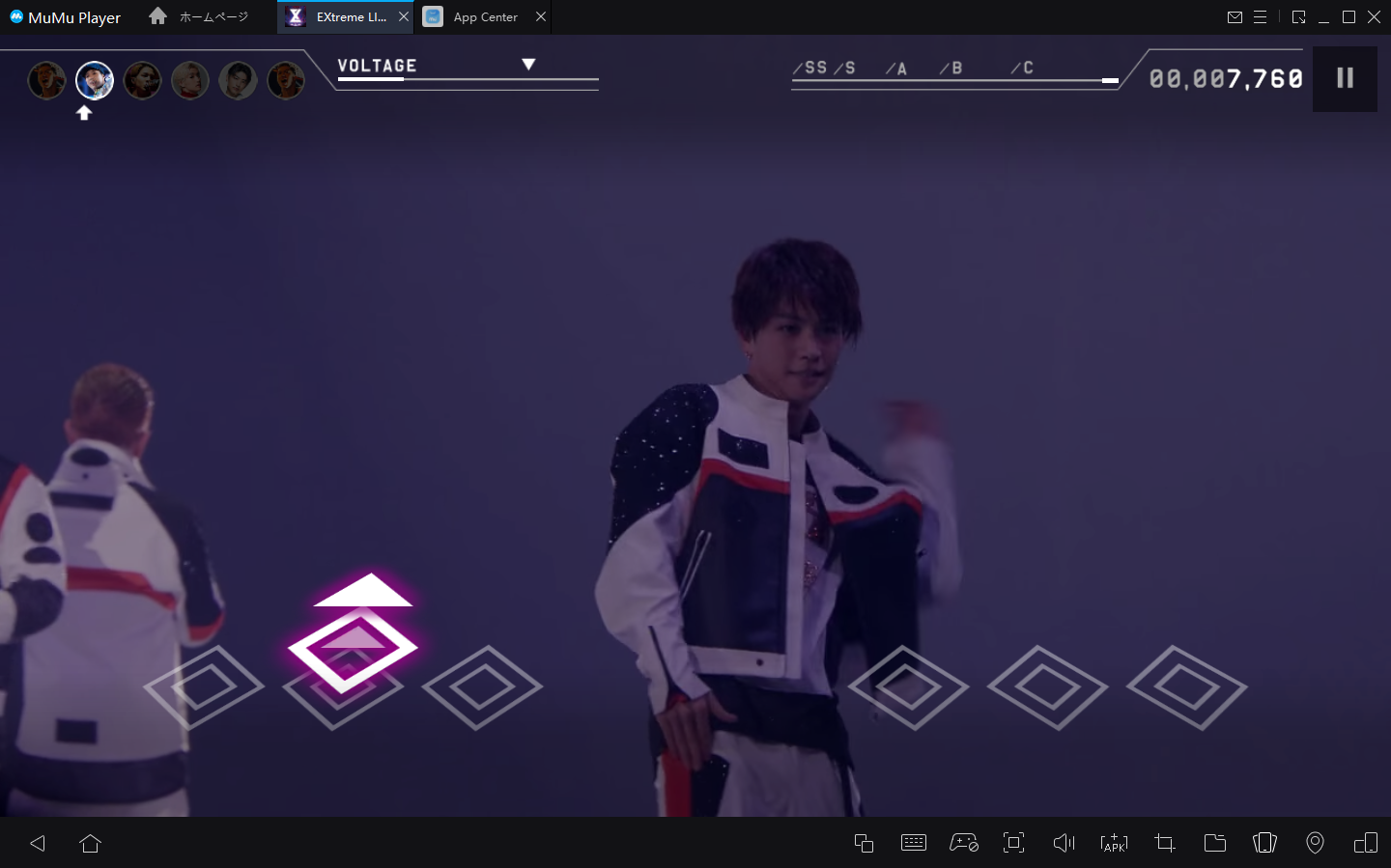Hit the glowing pink diamond note
Image resolution: width=1391 pixels, height=868 pixels.
[353, 647]
